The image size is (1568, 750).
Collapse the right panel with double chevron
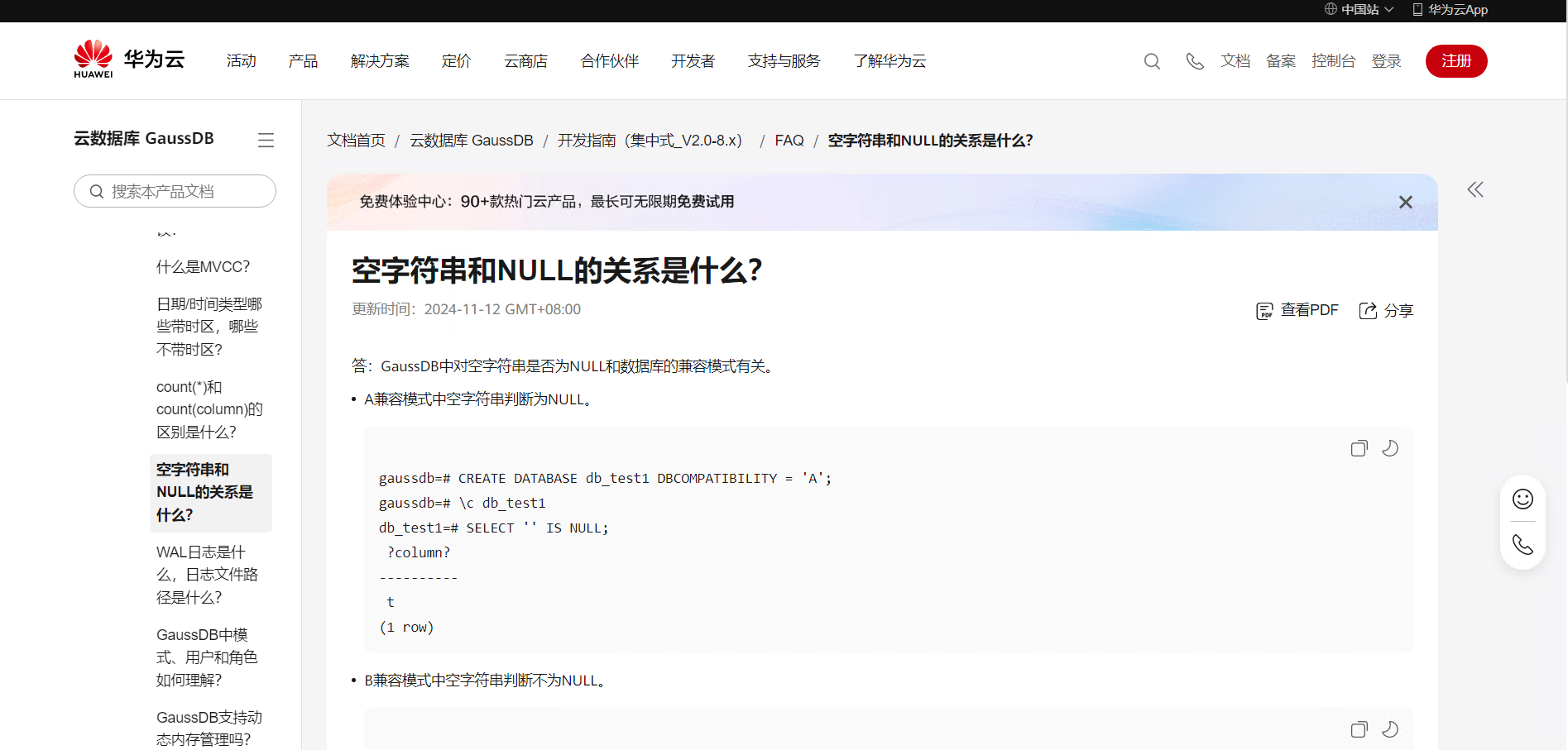pos(1475,189)
